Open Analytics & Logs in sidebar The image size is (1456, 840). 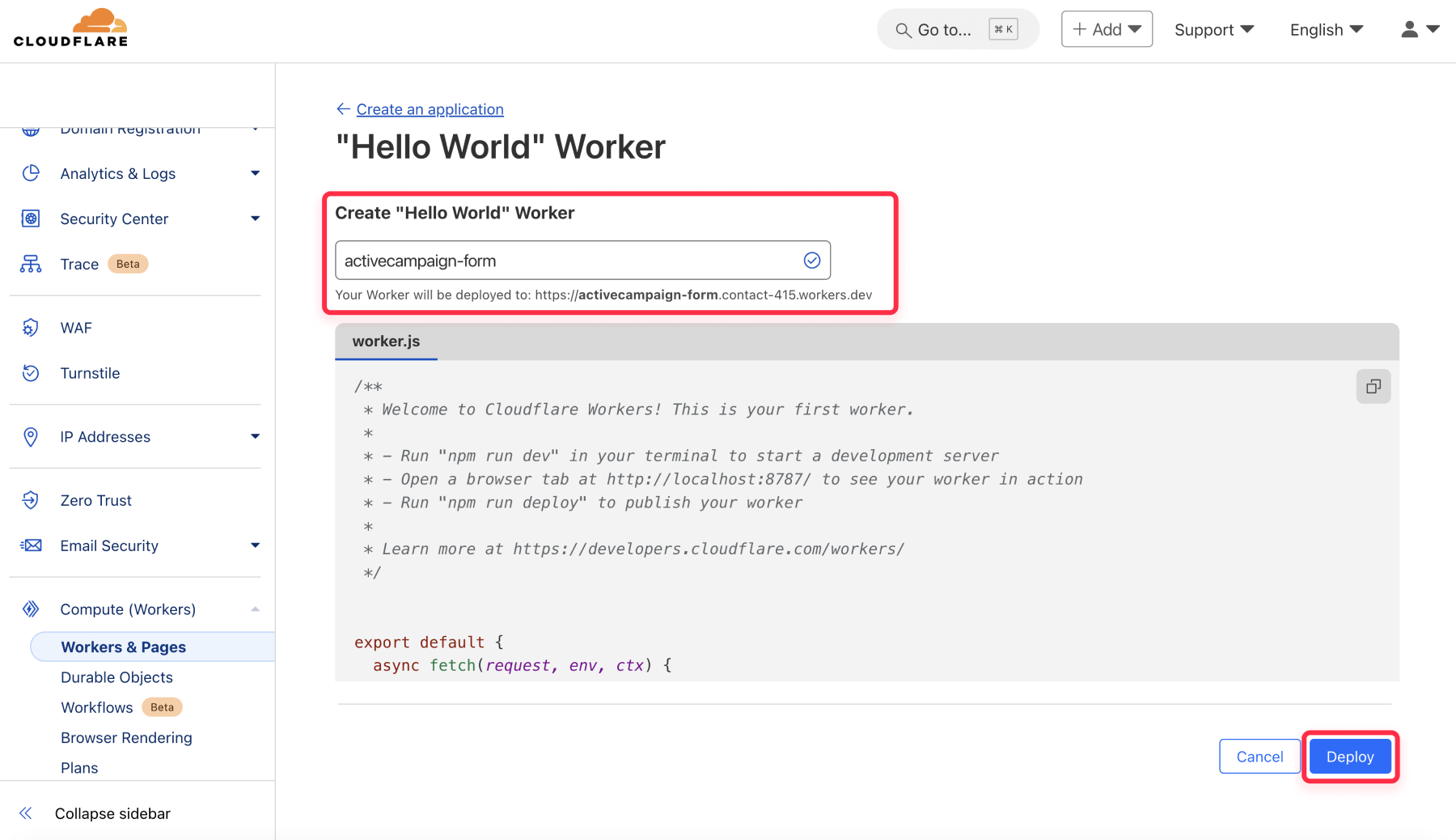[118, 174]
